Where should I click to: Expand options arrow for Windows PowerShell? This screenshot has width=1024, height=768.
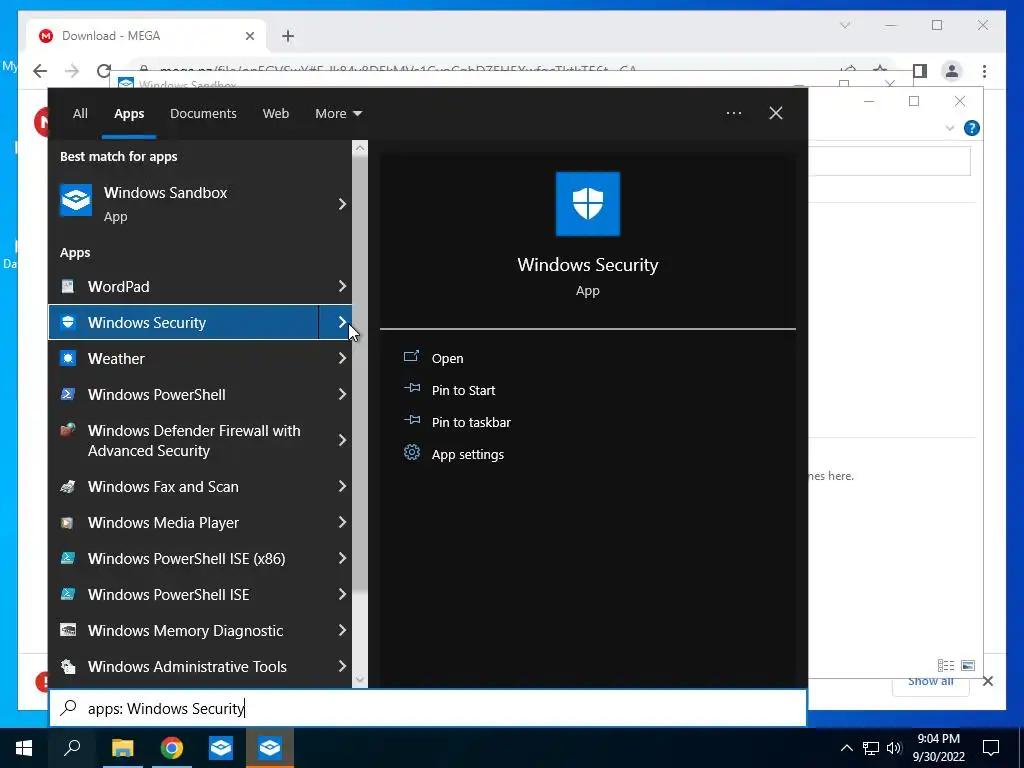342,394
